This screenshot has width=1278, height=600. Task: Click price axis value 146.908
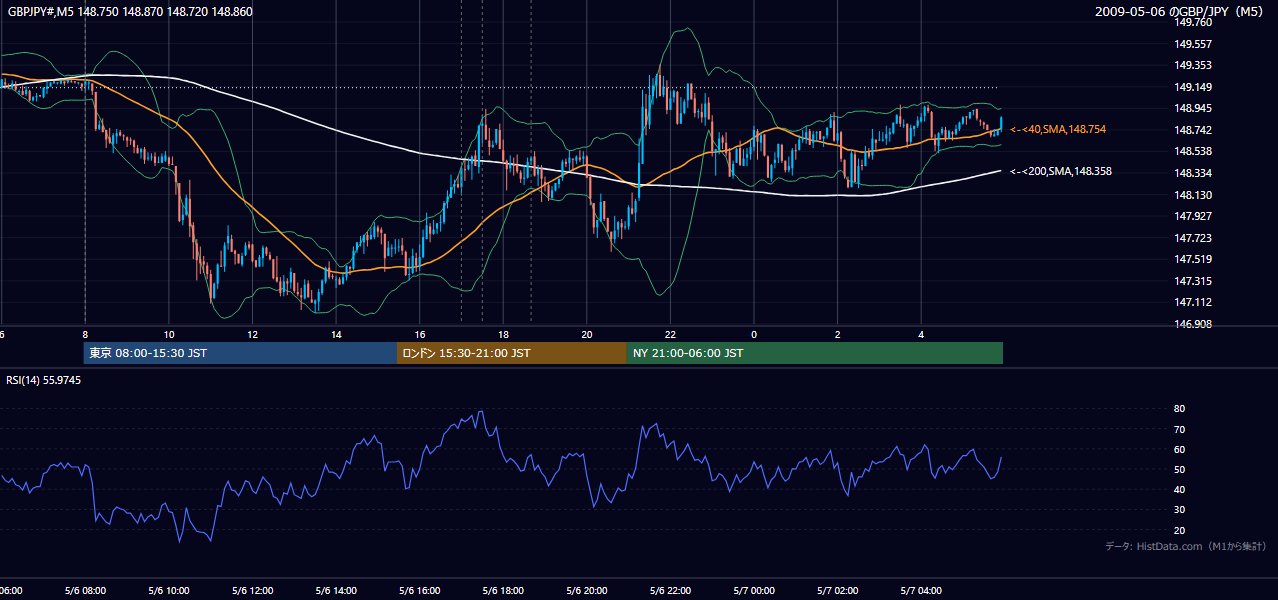[x=1193, y=324]
